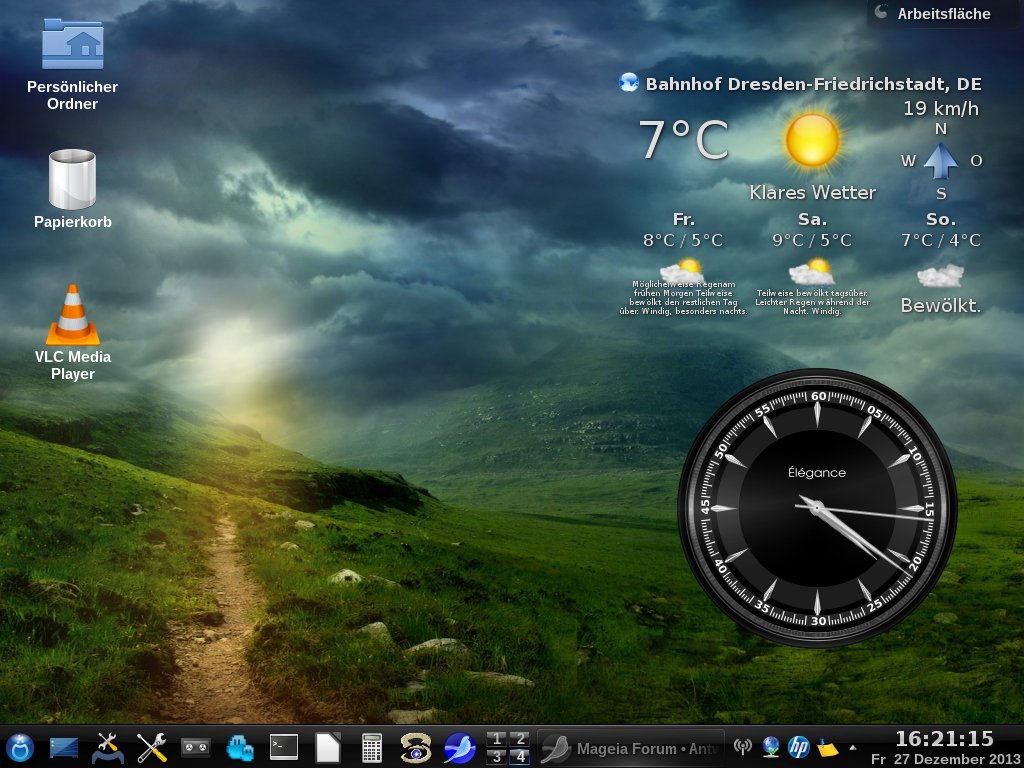Click the date Fr 27 Dezember 2013
The height and width of the screenshot is (768, 1024).
point(947,760)
